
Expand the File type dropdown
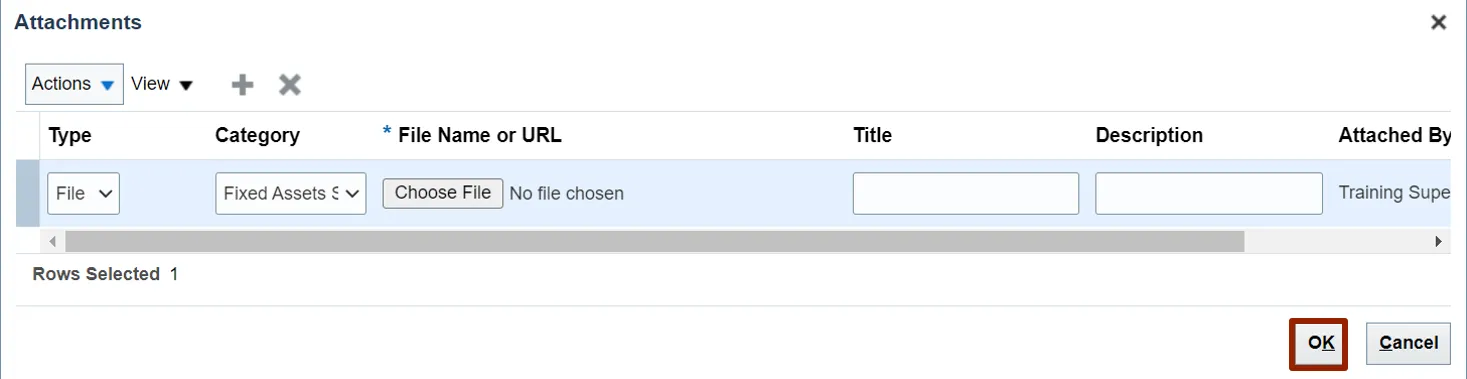coord(83,193)
